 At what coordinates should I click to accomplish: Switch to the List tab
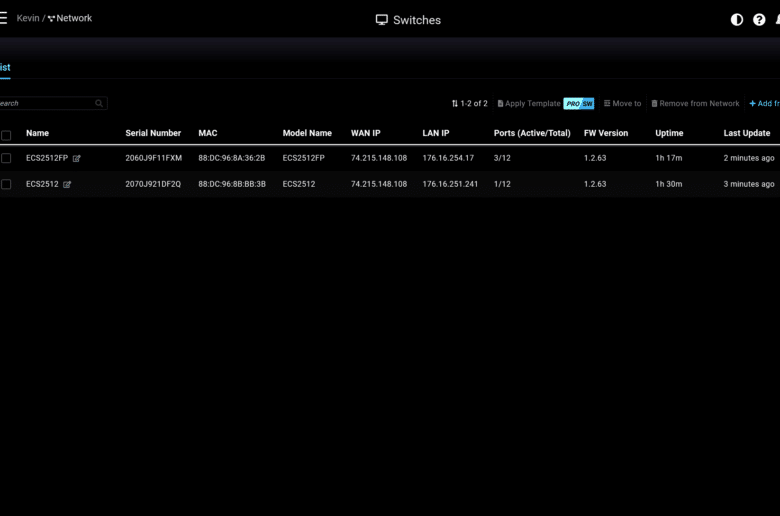pyautogui.click(x=5, y=68)
